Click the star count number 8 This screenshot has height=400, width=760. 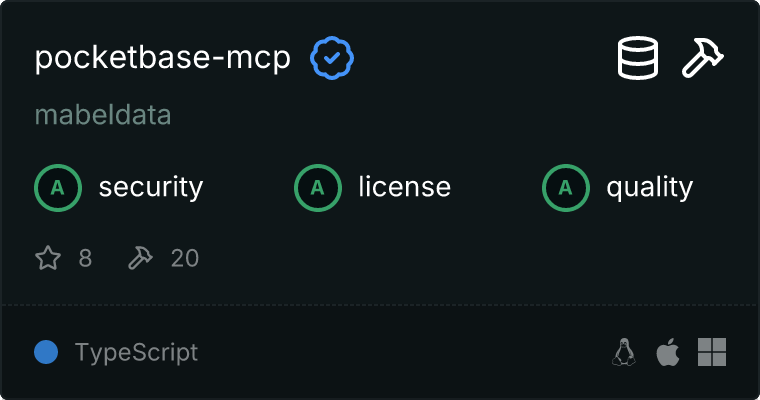pyautogui.click(x=85, y=258)
